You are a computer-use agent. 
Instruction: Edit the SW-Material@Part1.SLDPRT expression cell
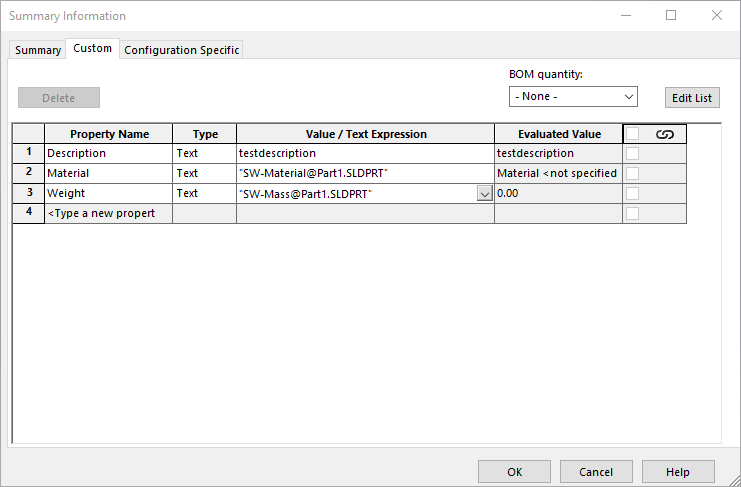[365, 173]
